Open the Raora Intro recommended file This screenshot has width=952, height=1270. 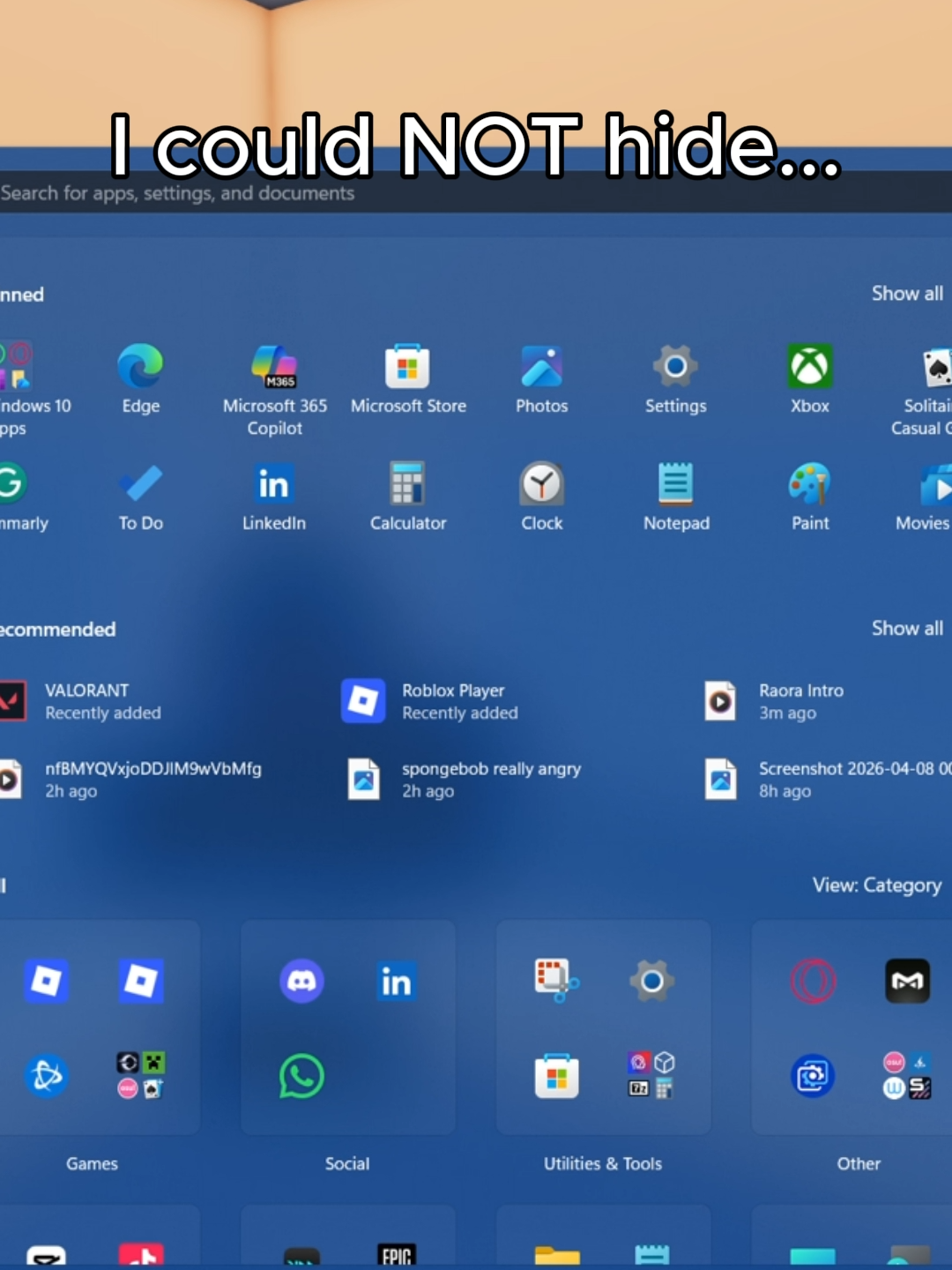tap(774, 702)
